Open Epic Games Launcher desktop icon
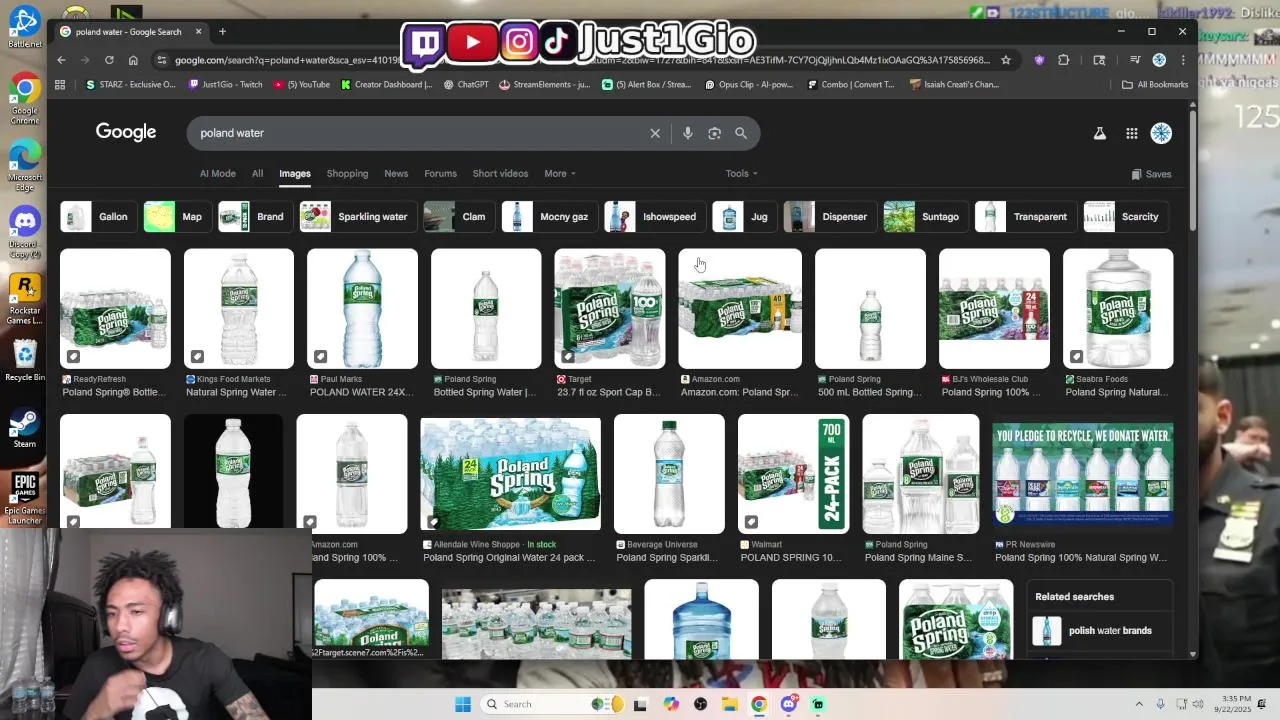Viewport: 1280px width, 720px height. tap(25, 498)
